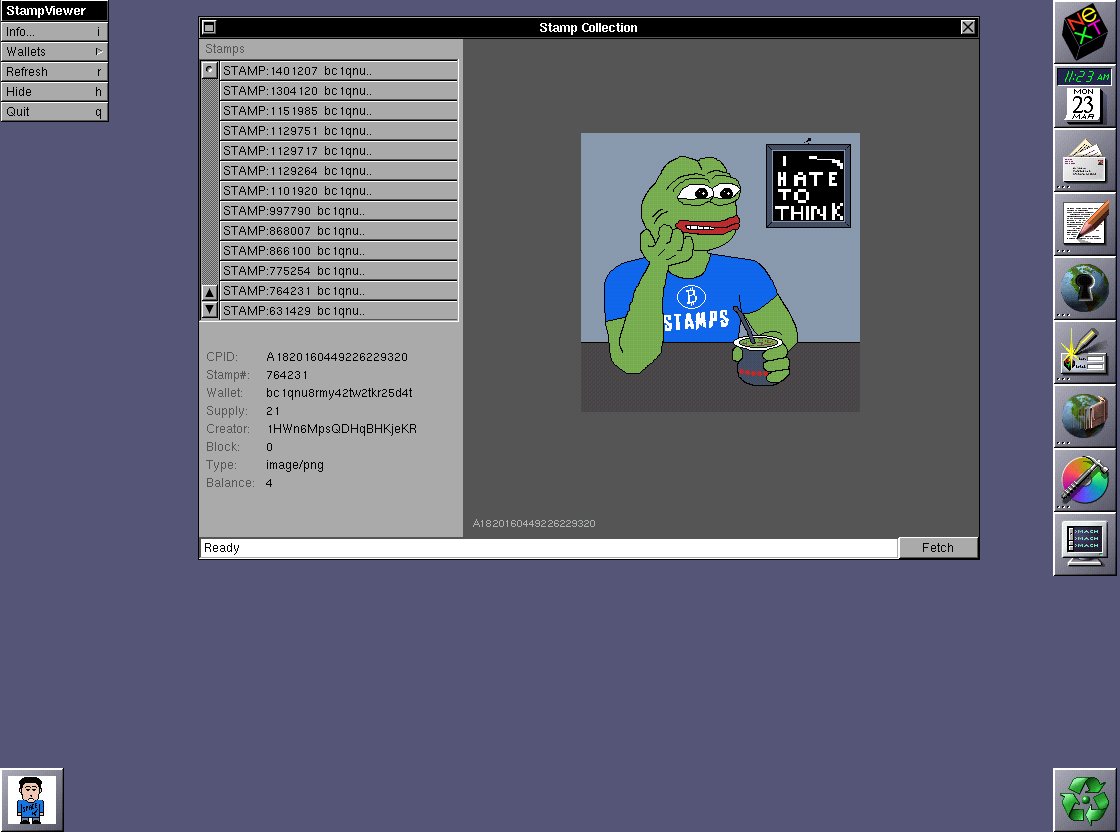Click the StampViewer menu title bar
The height and width of the screenshot is (832, 1120).
(x=54, y=11)
